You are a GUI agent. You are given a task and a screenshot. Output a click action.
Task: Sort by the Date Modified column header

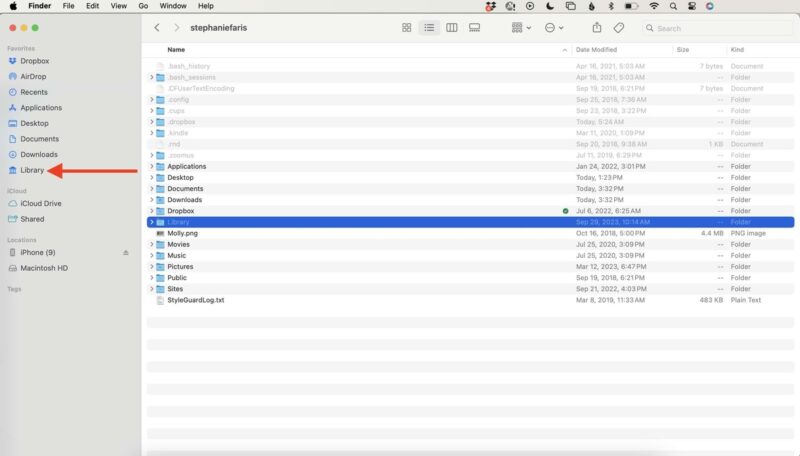(x=596, y=49)
